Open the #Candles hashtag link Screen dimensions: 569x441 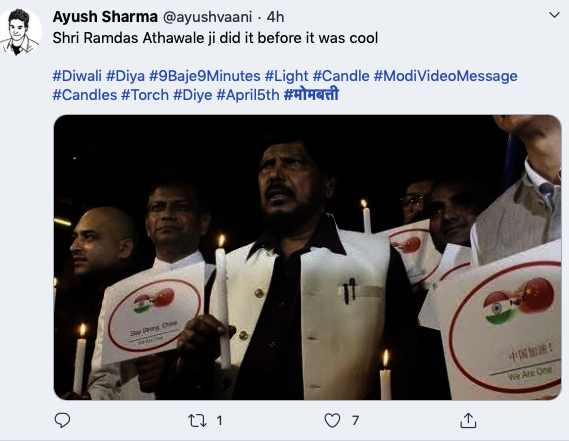85,95
